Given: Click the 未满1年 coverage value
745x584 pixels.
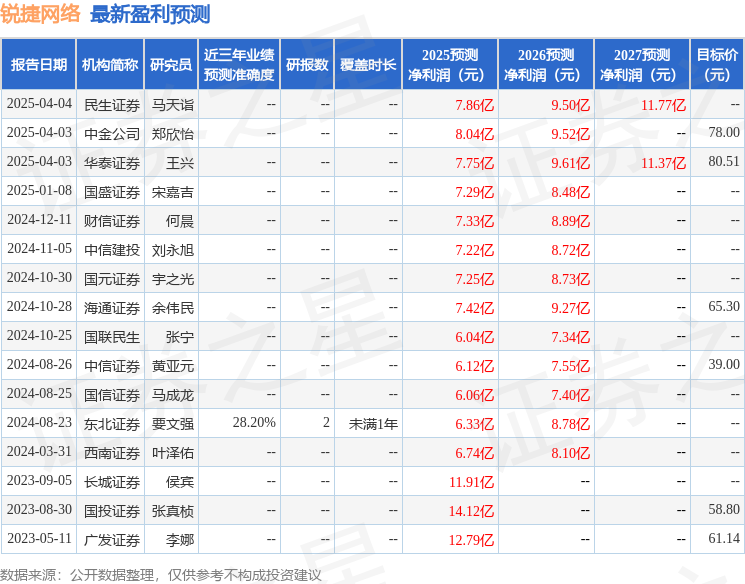Looking at the screenshot, I should (373, 423).
